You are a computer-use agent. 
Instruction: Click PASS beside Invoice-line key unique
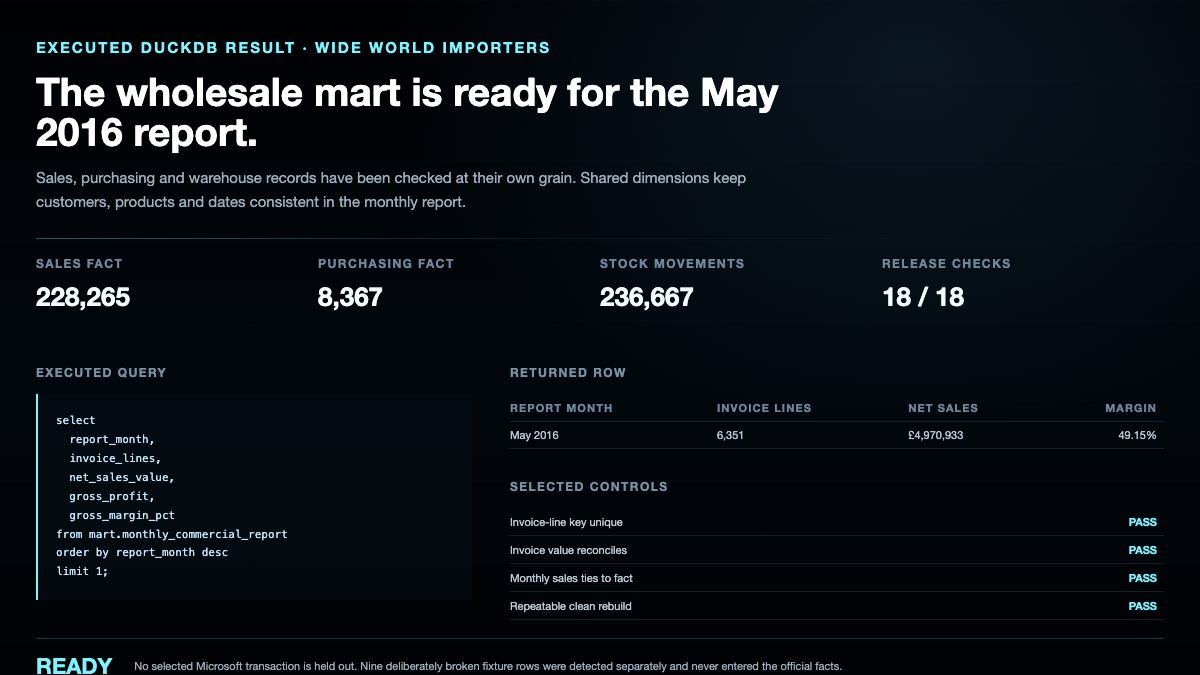click(1143, 522)
